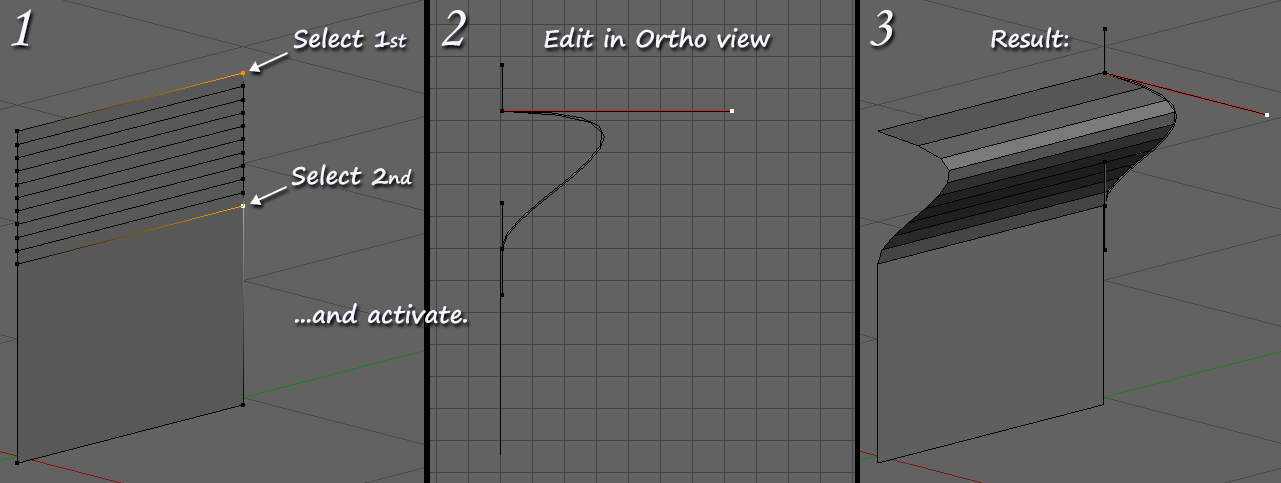Click the curve's rightmost bulge in panel 2
This screenshot has width=1281, height=483.
602,138
